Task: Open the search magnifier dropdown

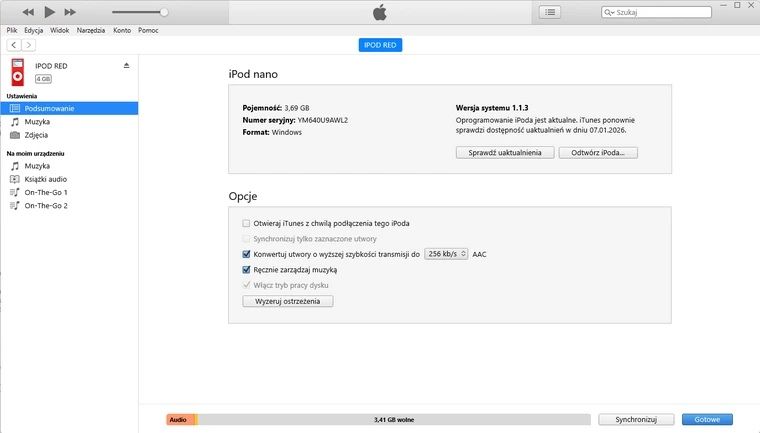Action: [609, 12]
